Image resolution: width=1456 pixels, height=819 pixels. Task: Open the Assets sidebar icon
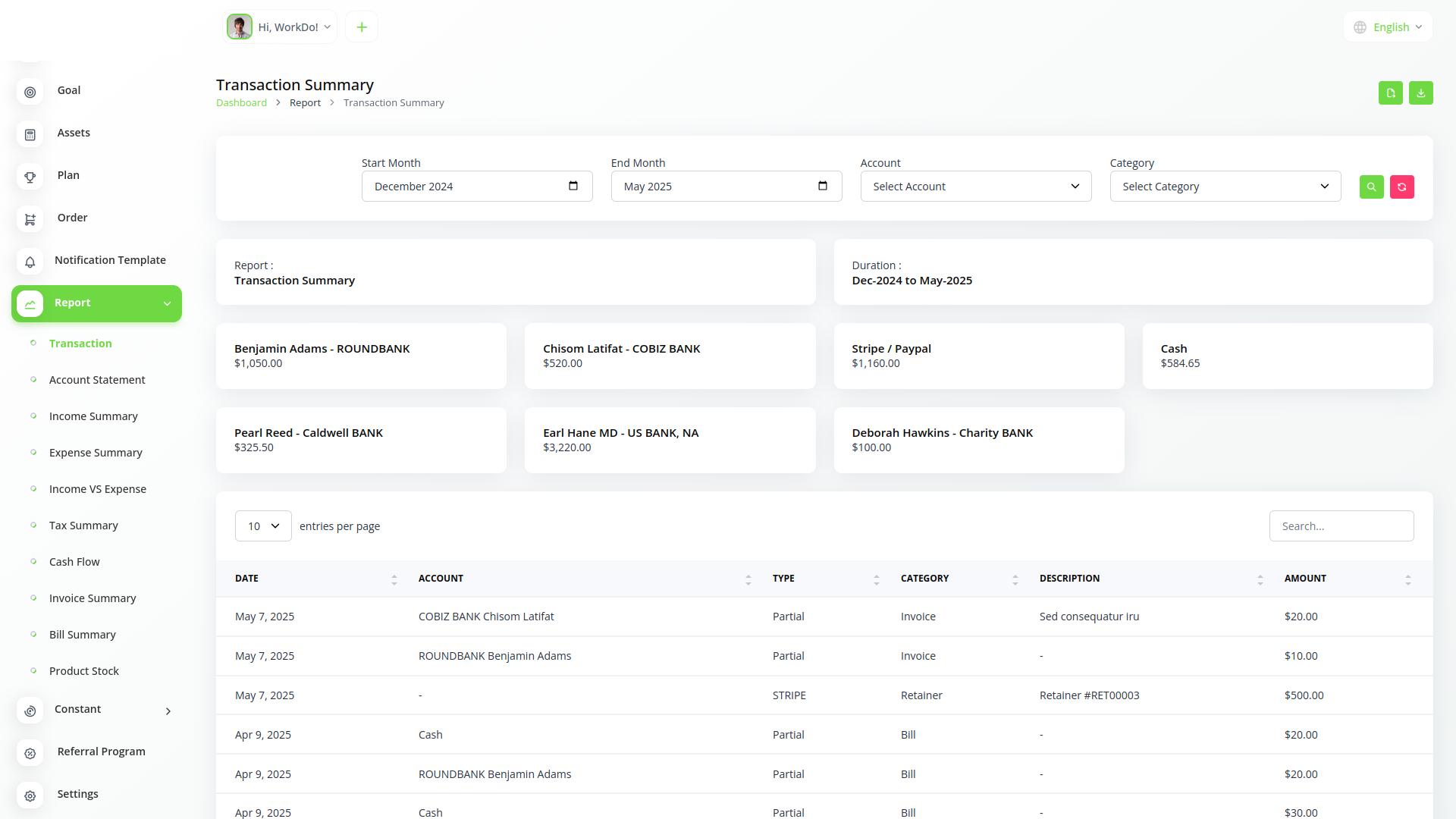tap(30, 134)
